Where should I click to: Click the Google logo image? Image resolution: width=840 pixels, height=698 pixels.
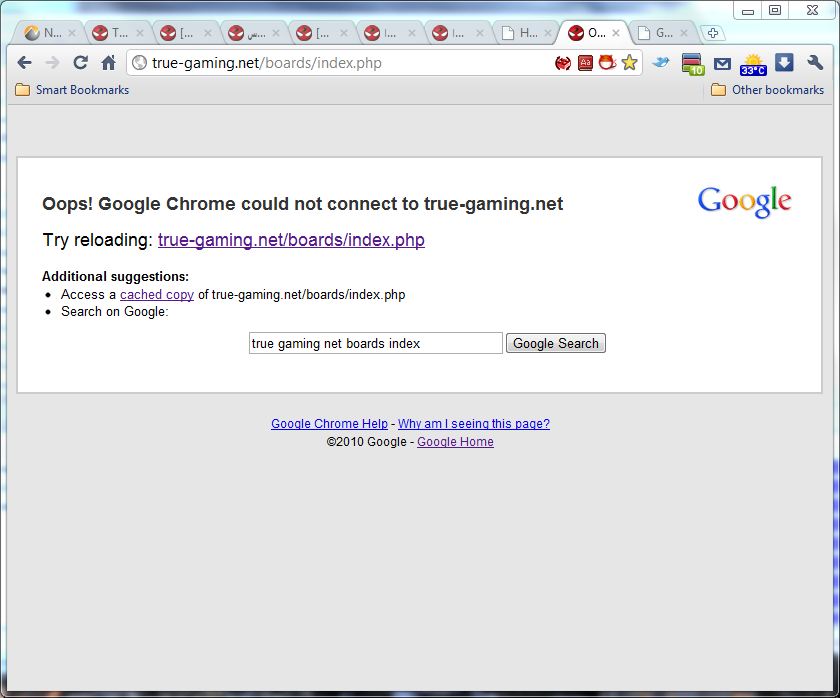[x=744, y=202]
